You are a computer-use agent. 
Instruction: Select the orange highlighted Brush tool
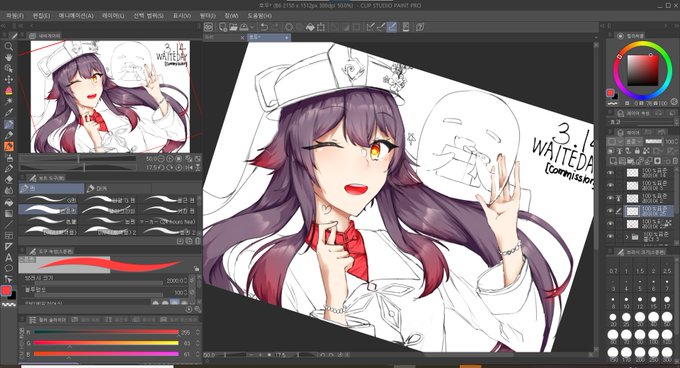click(x=8, y=147)
